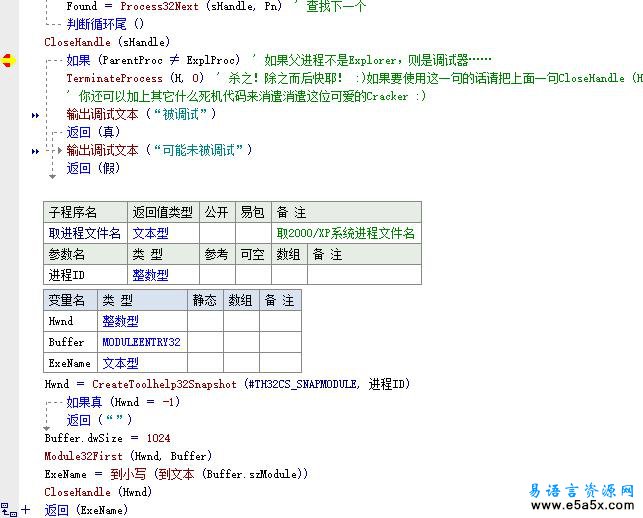Click the 整数型 type of 进程ID parameter
Screen dimensions: 643x518
tap(151, 275)
